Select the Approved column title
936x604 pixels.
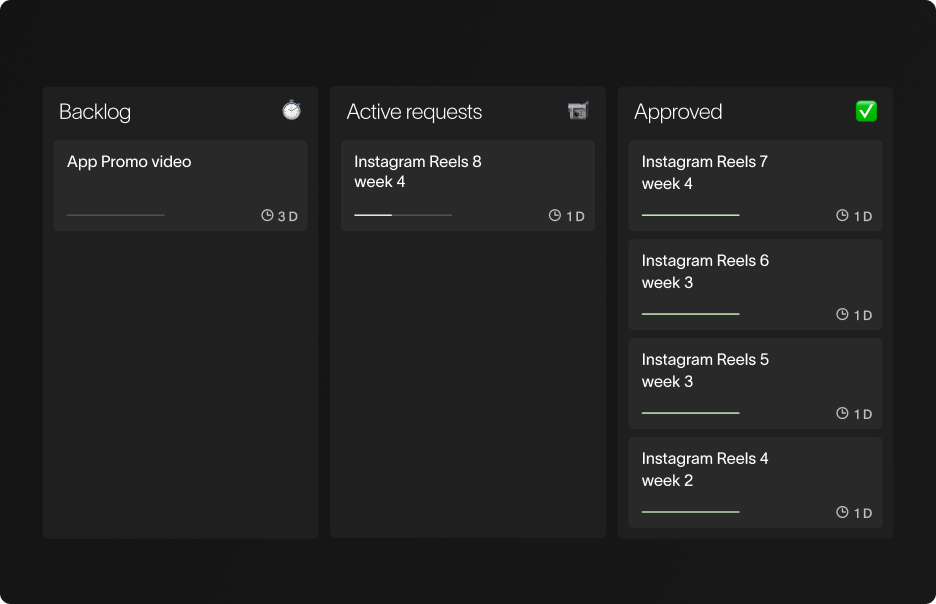point(678,112)
